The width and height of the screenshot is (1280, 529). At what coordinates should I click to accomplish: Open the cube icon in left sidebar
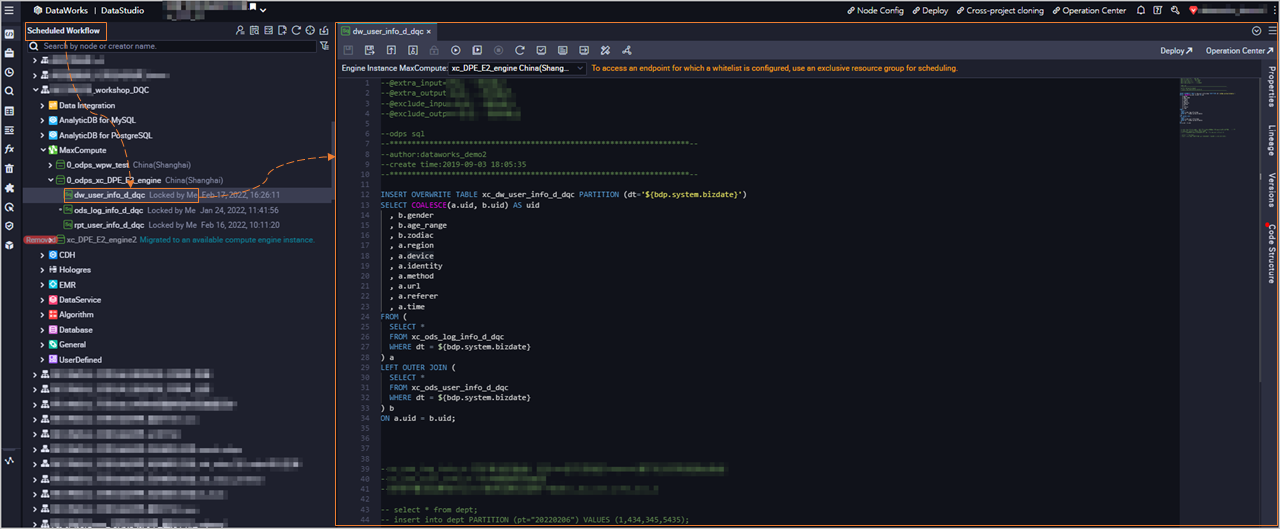[x=9, y=245]
